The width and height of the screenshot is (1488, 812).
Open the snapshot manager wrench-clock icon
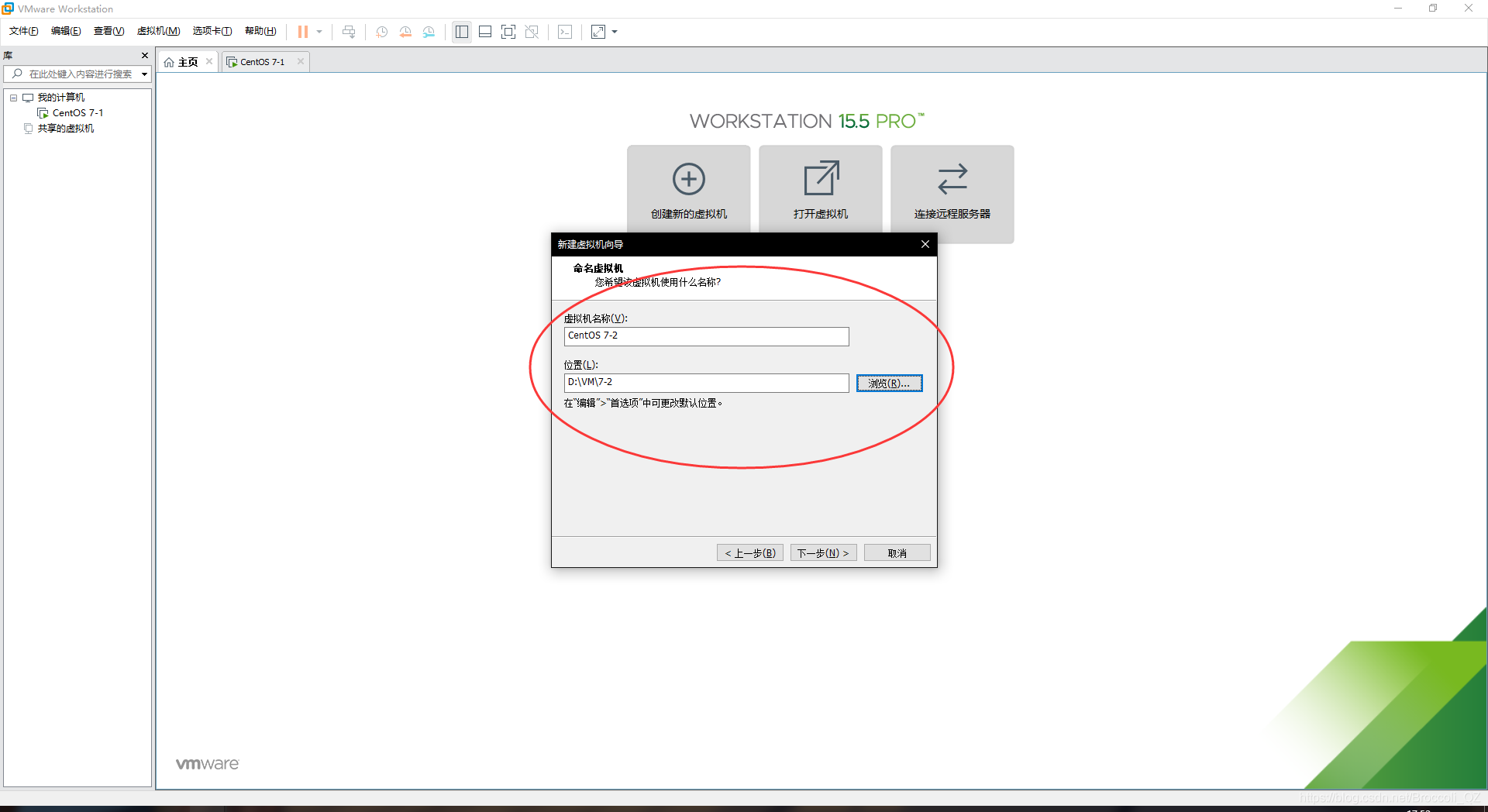429,32
